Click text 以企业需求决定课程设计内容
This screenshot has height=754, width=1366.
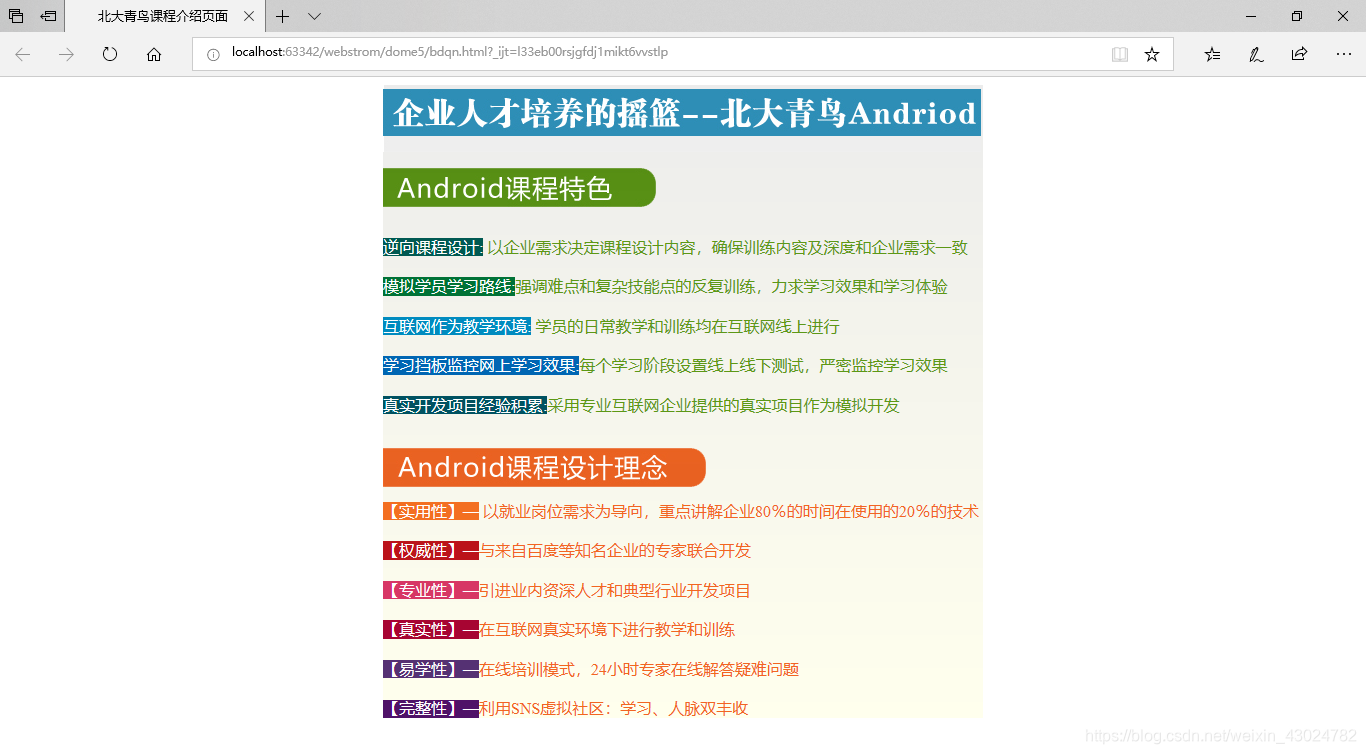click(x=591, y=248)
